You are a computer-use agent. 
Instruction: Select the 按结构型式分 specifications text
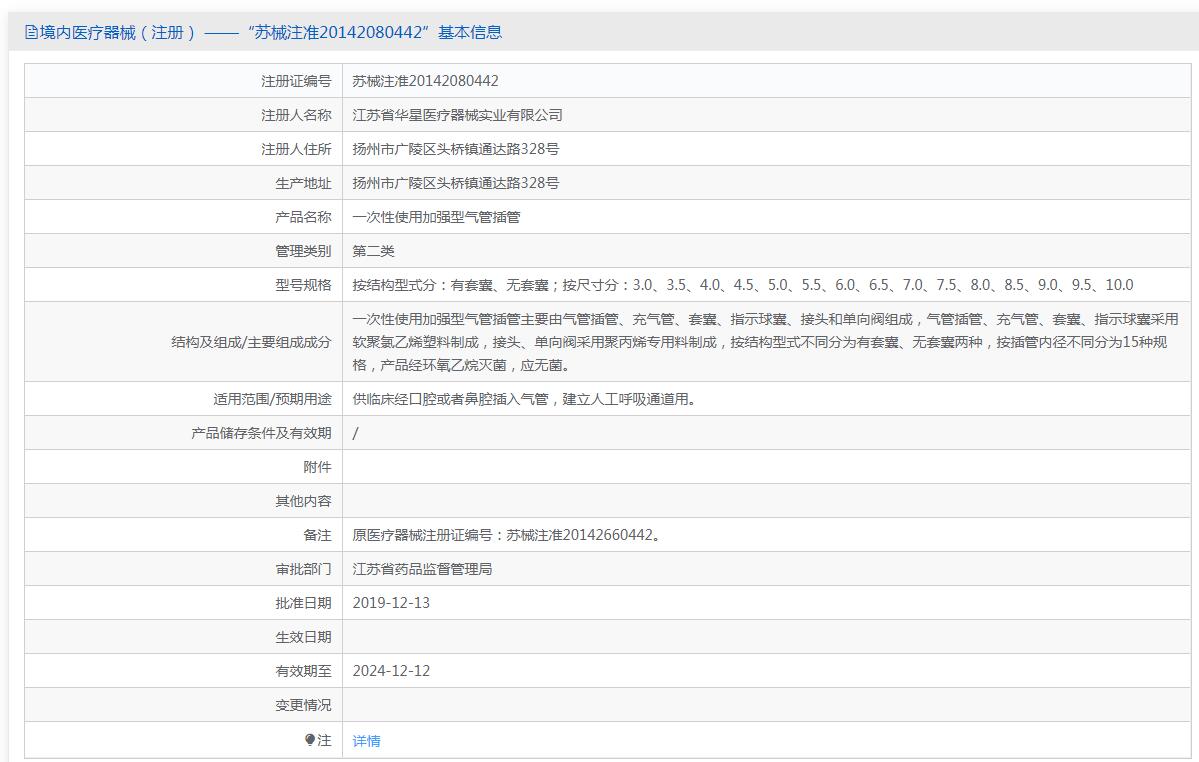point(742,285)
